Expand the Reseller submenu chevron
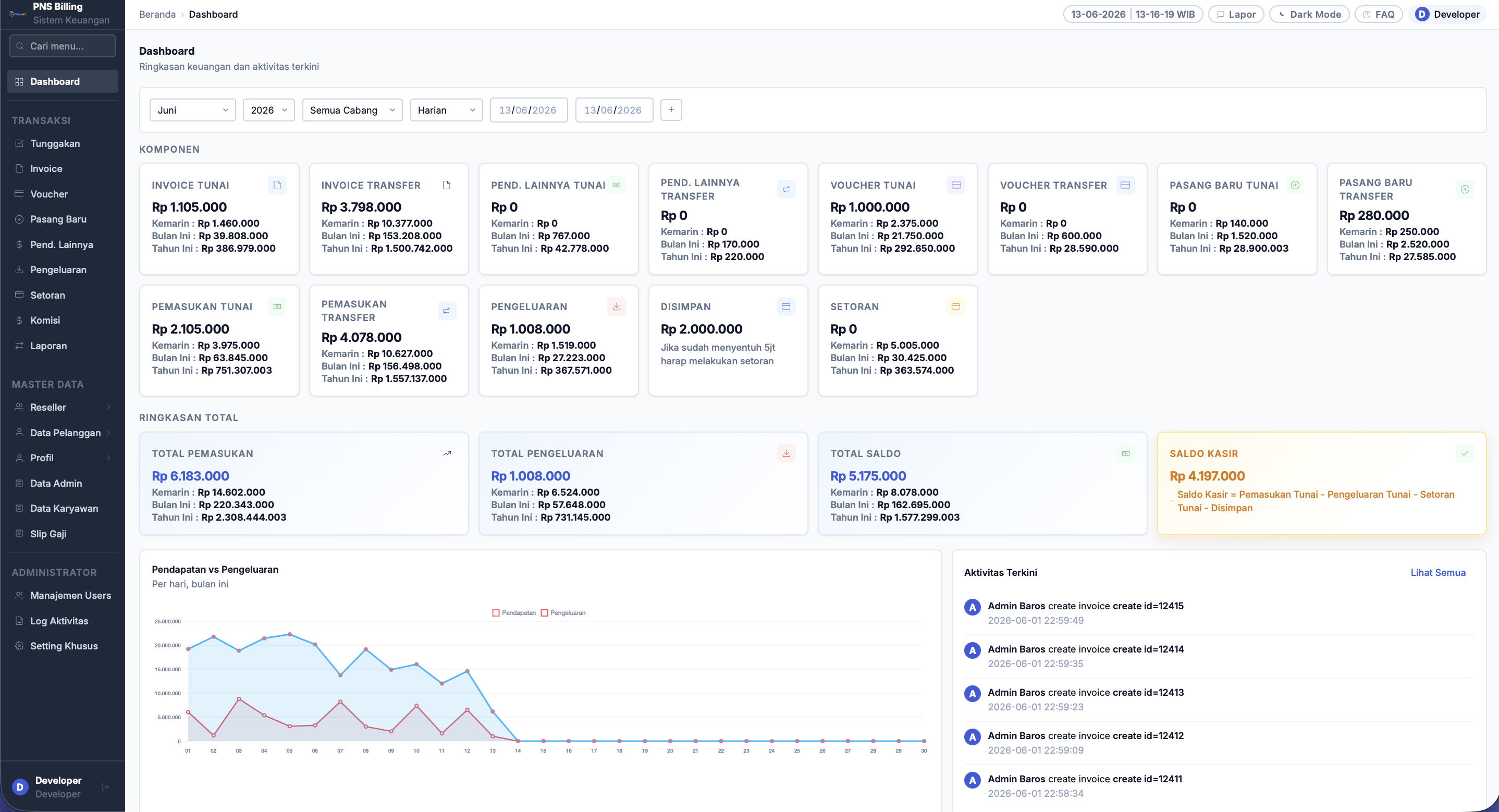 click(x=109, y=408)
